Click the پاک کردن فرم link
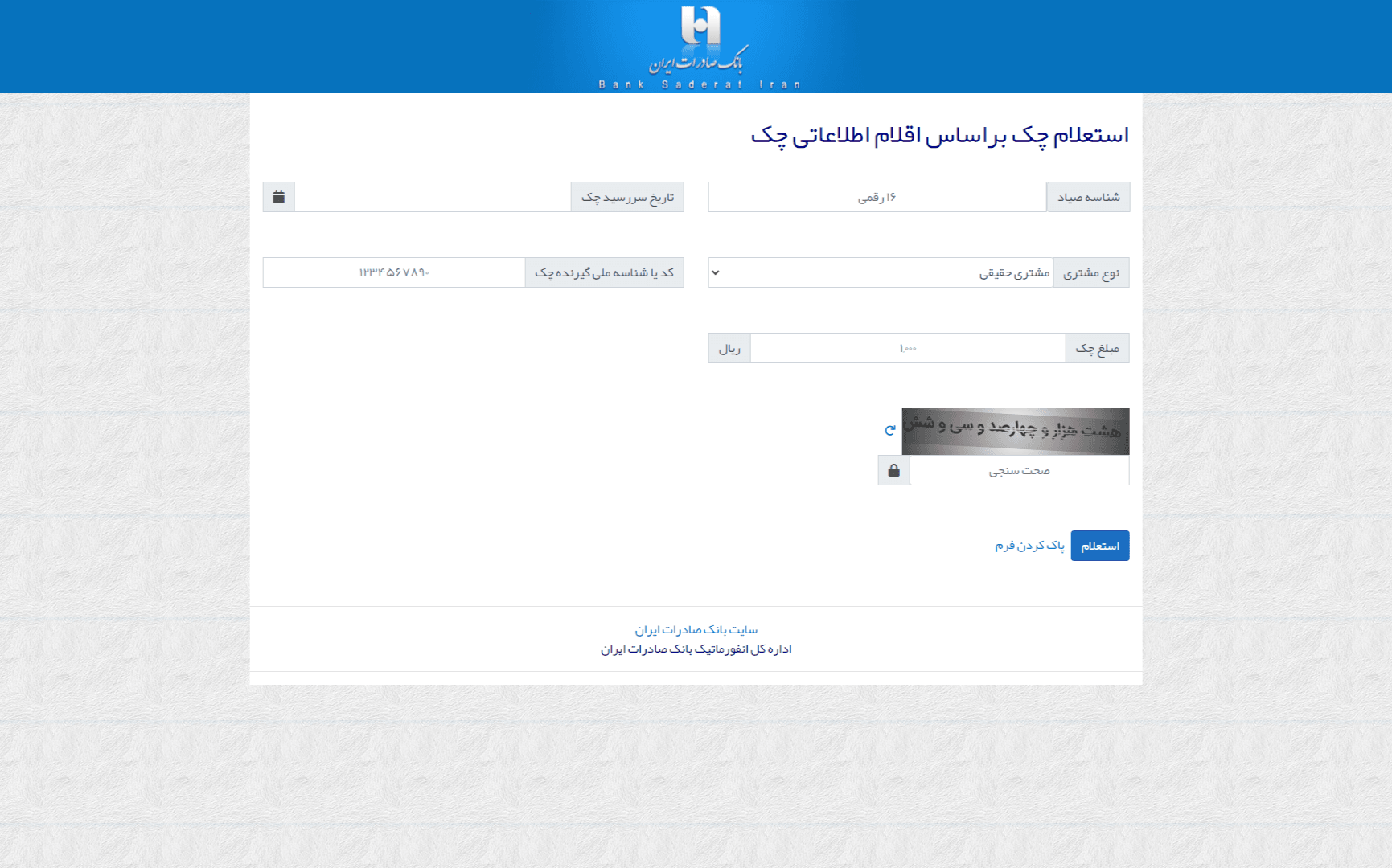 click(1030, 546)
